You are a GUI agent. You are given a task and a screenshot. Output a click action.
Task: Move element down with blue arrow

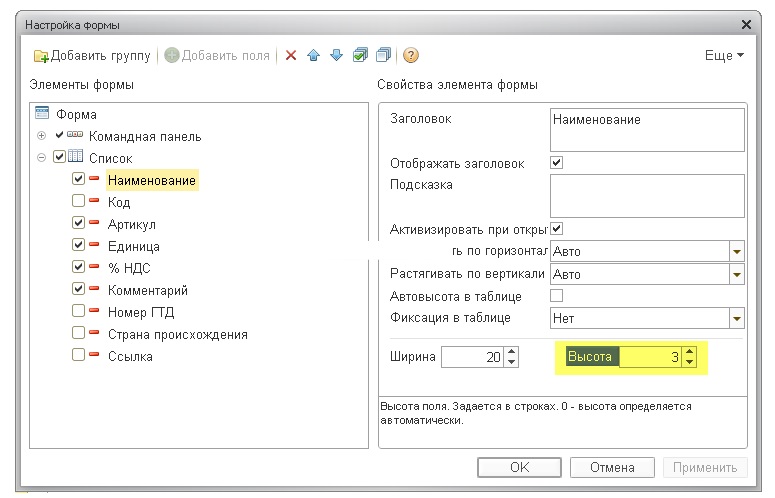pos(337,55)
